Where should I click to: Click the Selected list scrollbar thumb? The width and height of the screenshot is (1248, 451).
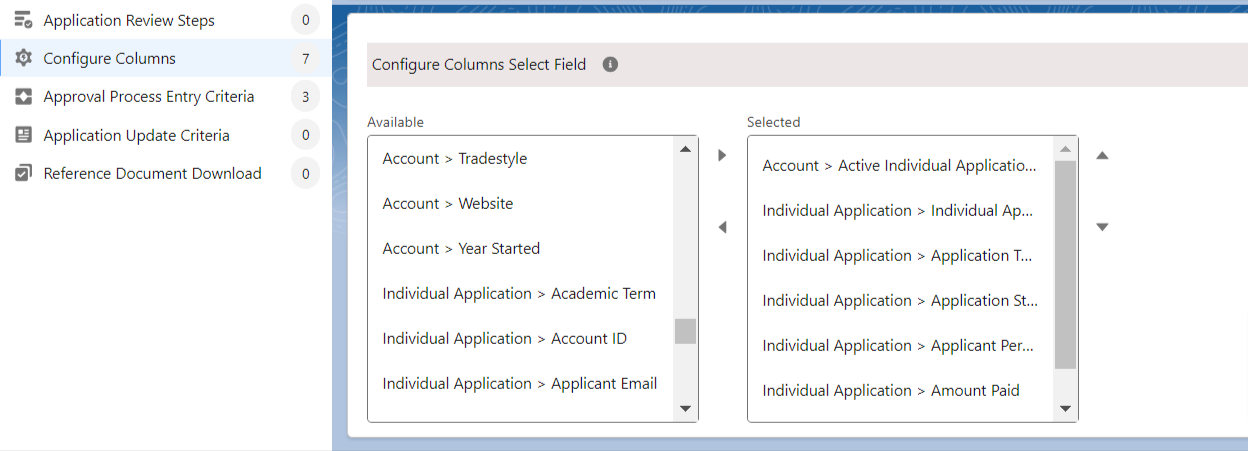(1065, 265)
